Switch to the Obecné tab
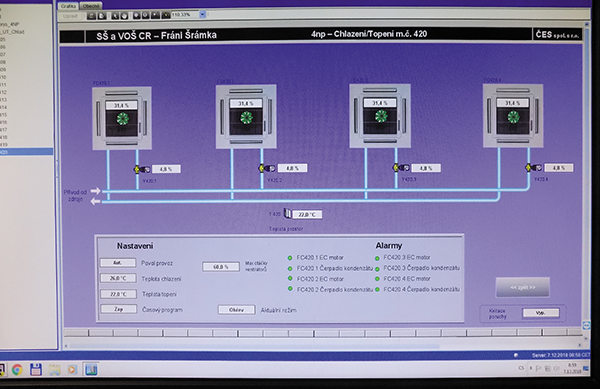 [x=91, y=6]
